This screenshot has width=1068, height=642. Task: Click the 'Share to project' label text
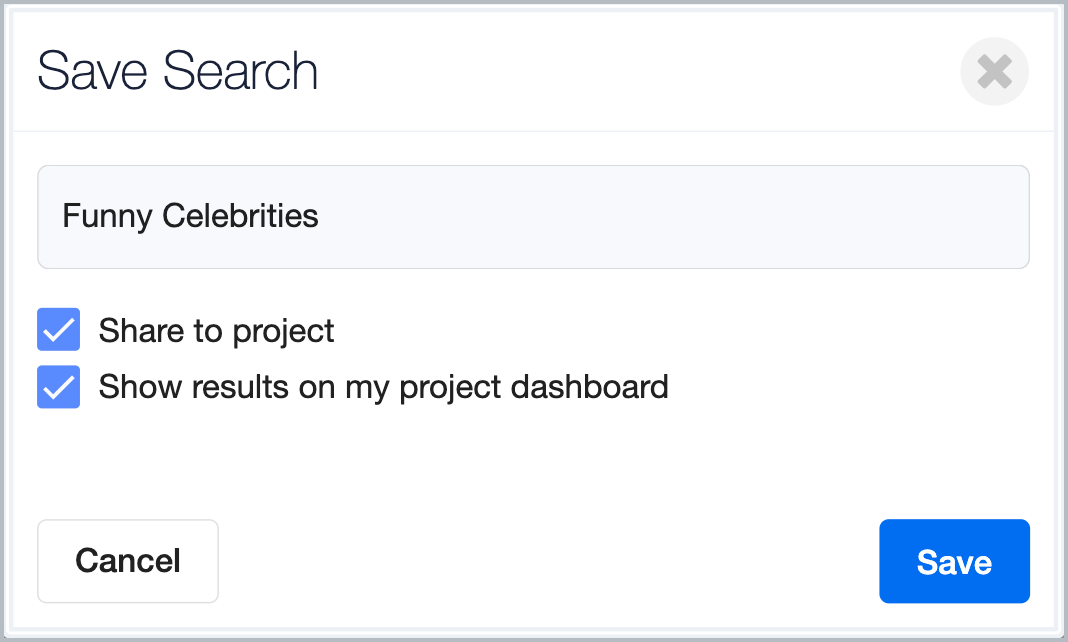click(x=217, y=331)
